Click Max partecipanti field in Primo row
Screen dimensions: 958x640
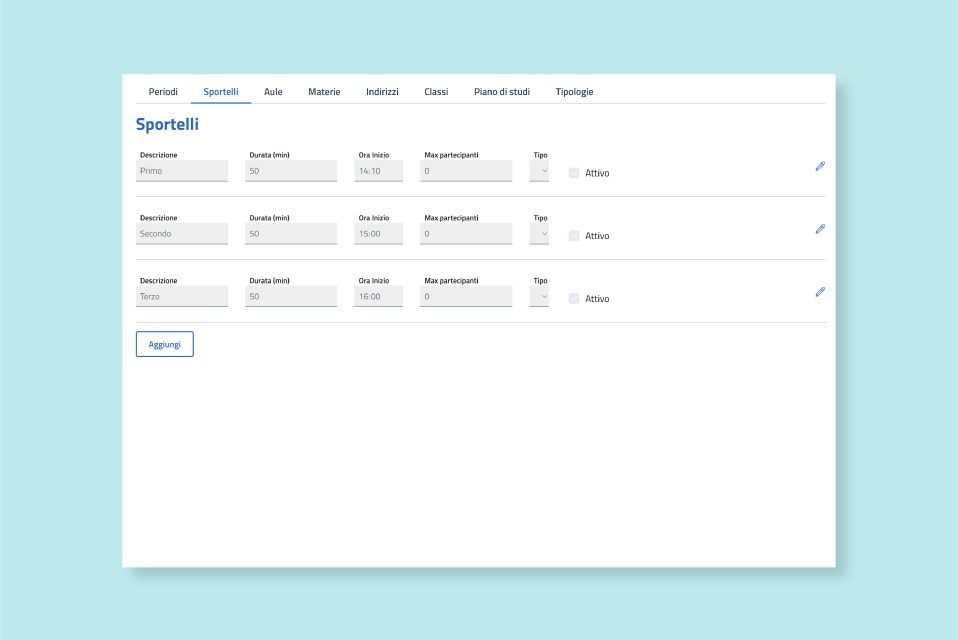466,171
